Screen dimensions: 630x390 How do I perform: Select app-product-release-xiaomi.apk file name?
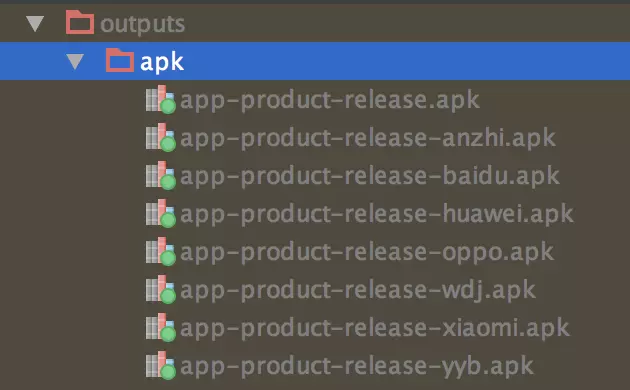coord(375,329)
